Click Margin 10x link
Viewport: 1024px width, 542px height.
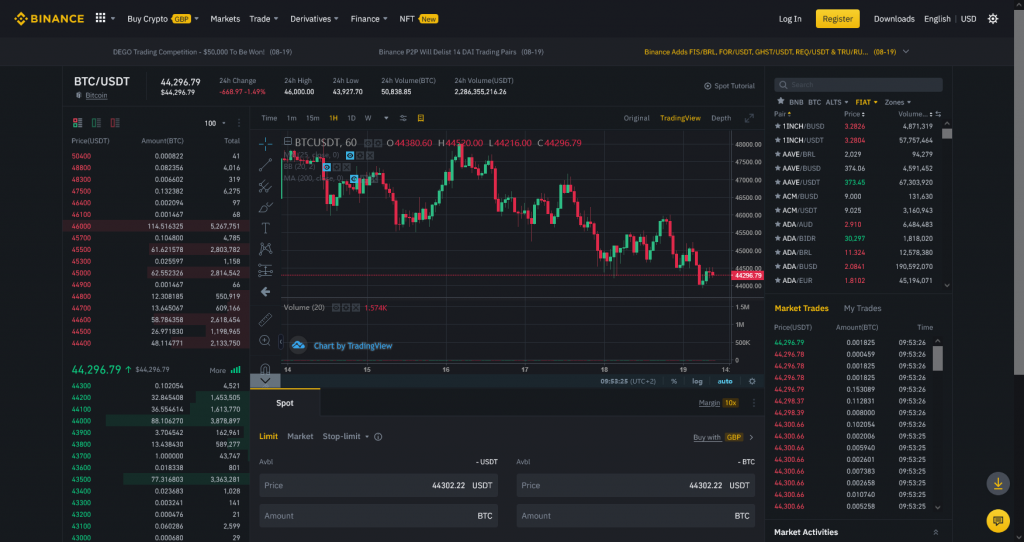click(x=718, y=403)
